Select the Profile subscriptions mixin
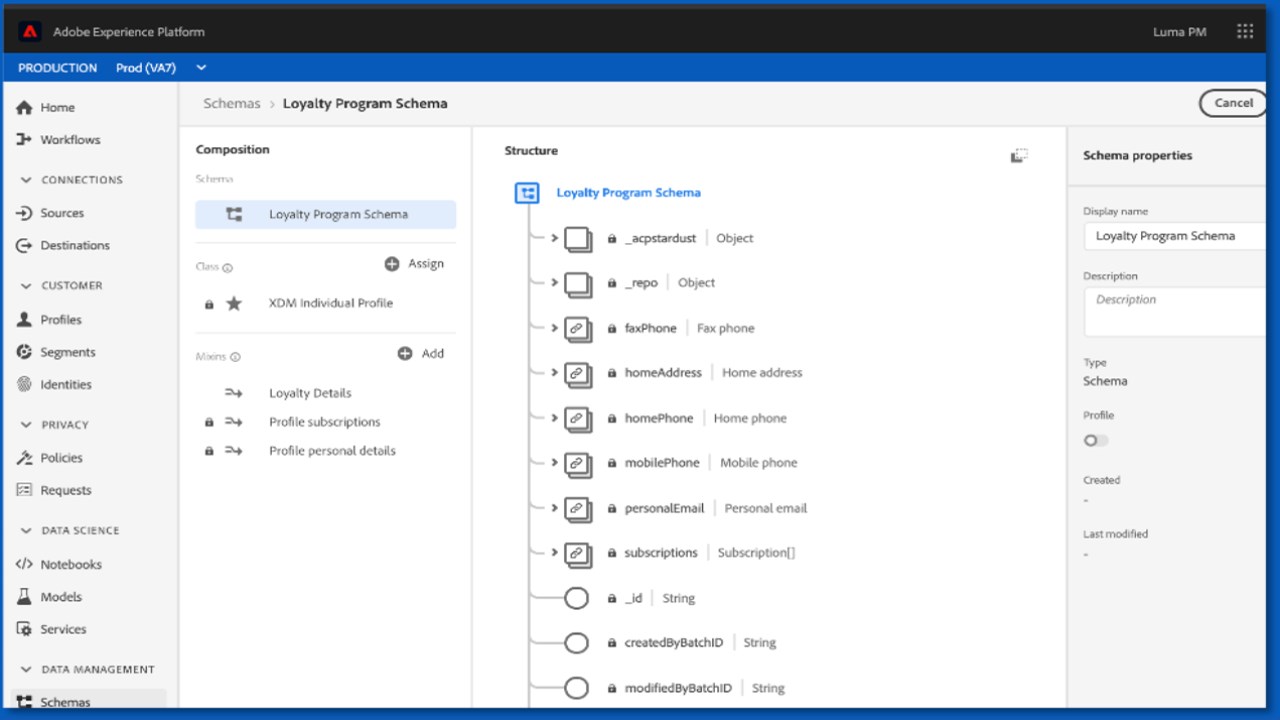Viewport: 1280px width, 720px height. pyautogui.click(x=325, y=422)
